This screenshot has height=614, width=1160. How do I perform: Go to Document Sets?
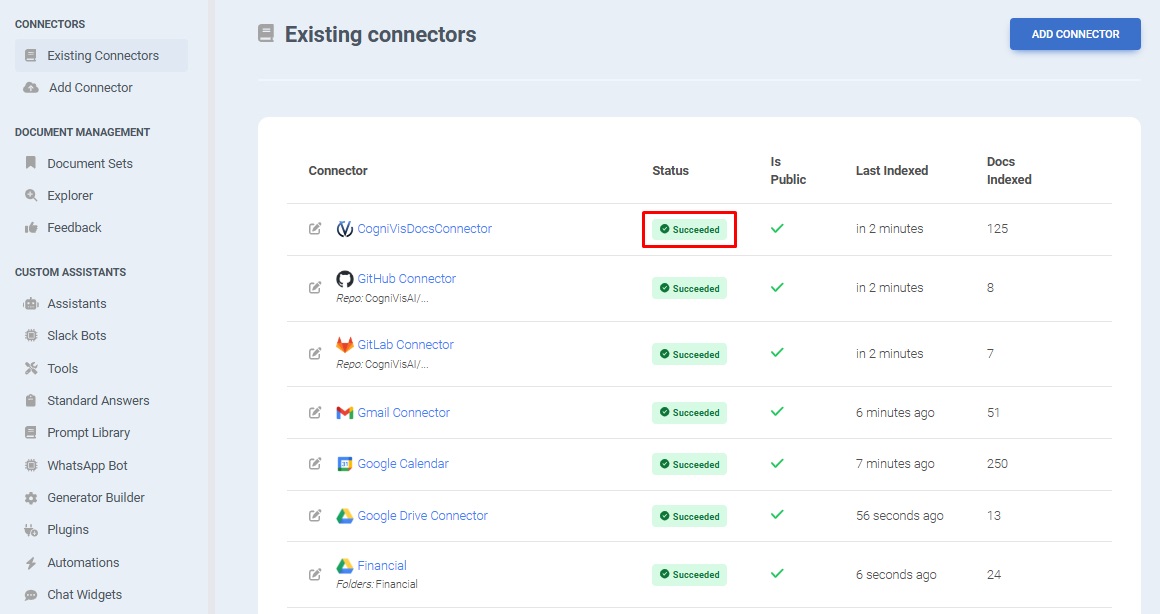tap(90, 163)
